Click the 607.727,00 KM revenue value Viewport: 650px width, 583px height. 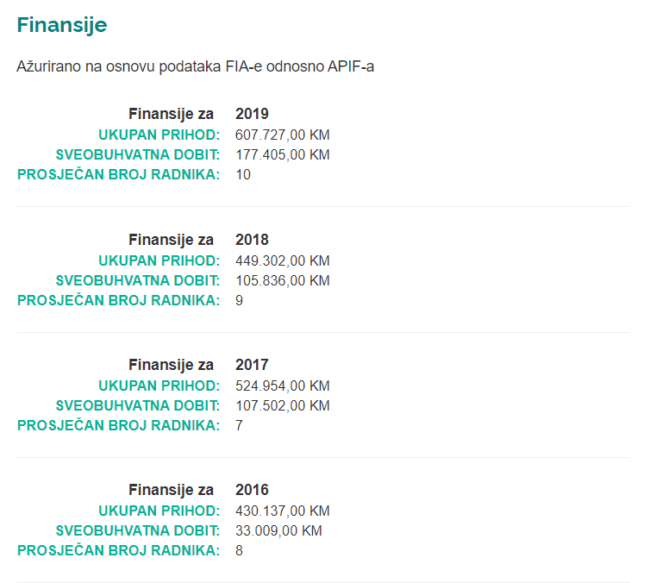282,134
